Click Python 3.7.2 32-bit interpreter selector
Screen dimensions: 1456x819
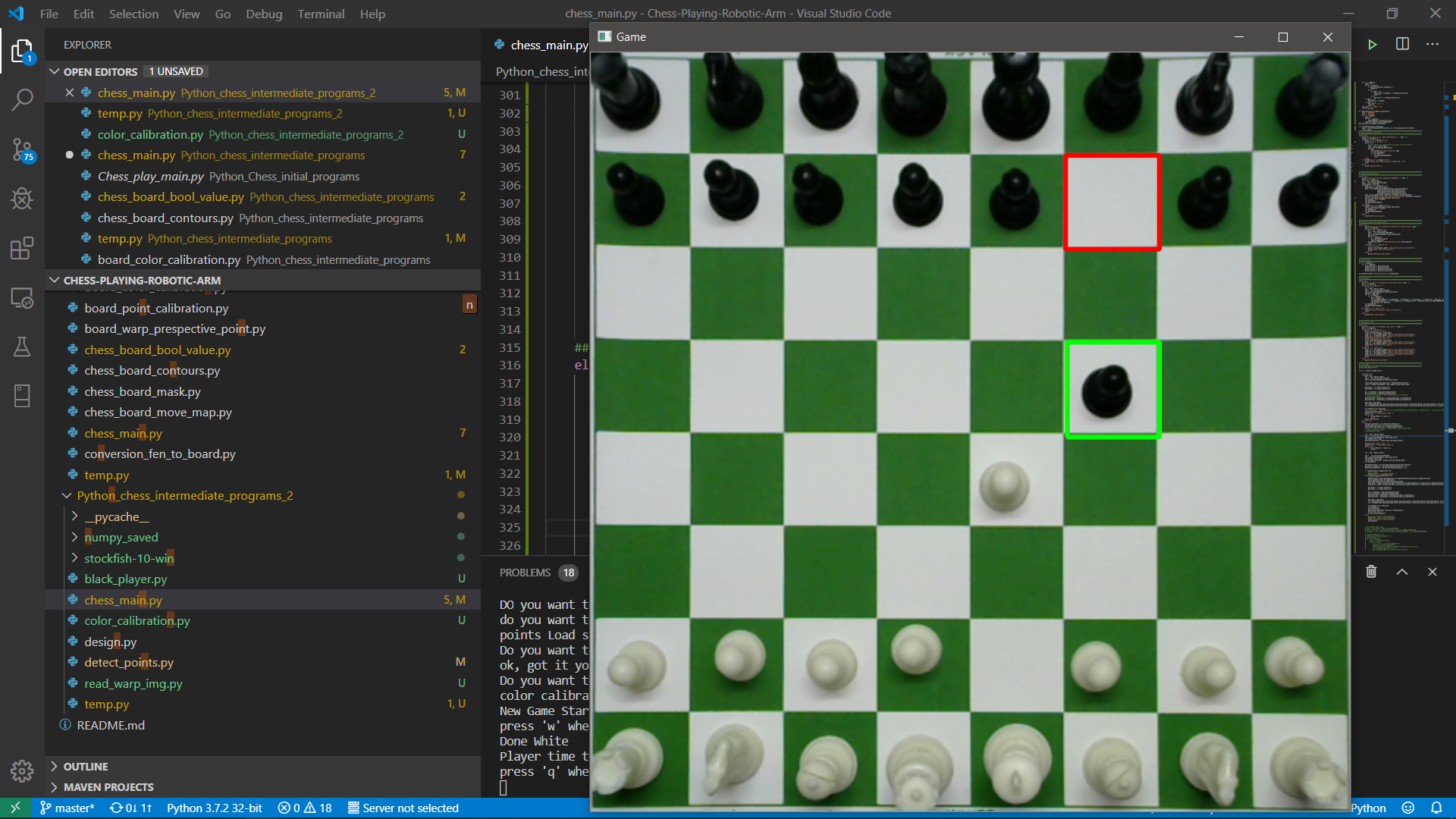pos(214,808)
